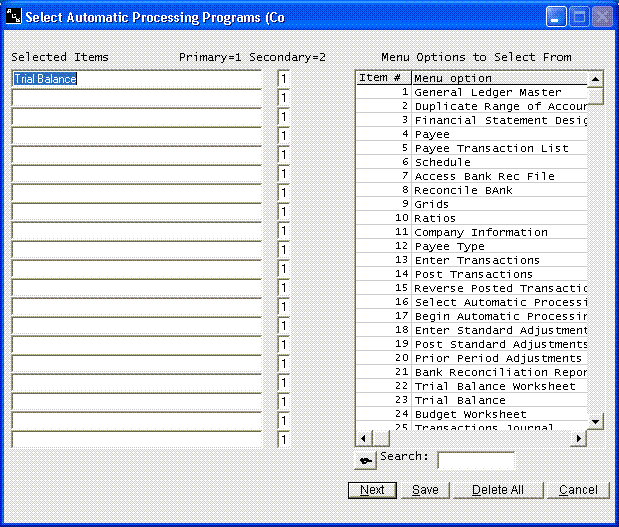
Task: Click priority field beside Trial Balance
Action: pos(285,79)
